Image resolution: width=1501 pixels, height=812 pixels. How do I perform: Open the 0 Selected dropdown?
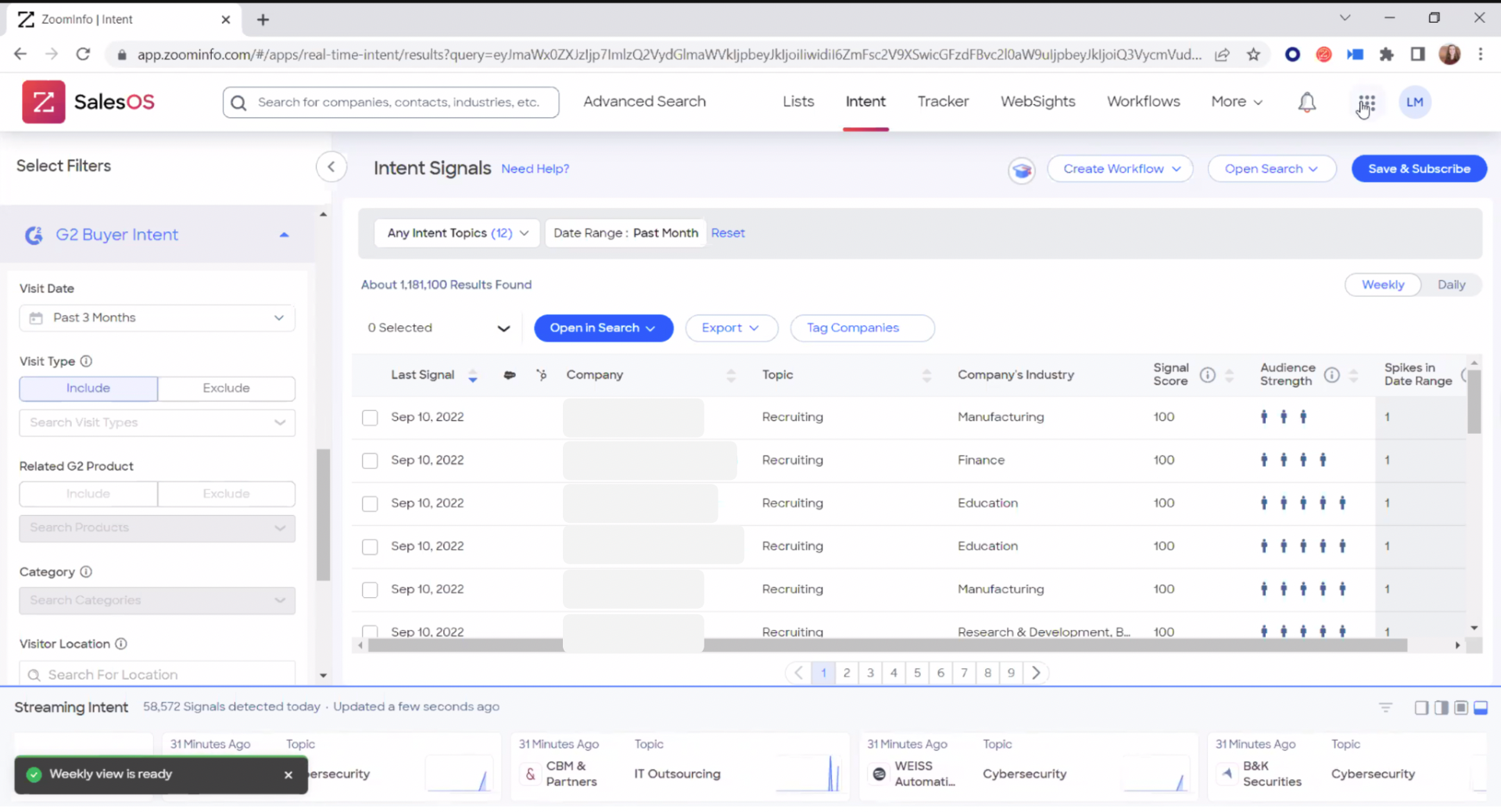(x=439, y=328)
